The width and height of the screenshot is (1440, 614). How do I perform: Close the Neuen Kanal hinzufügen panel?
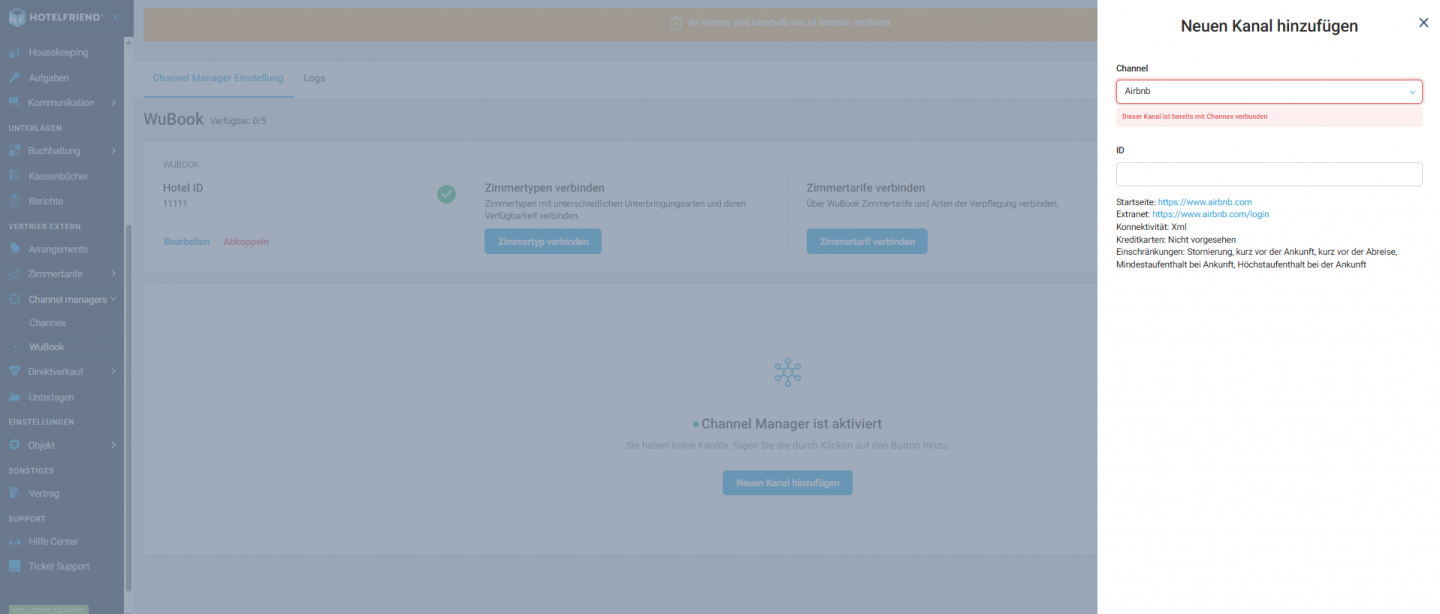(x=1423, y=22)
